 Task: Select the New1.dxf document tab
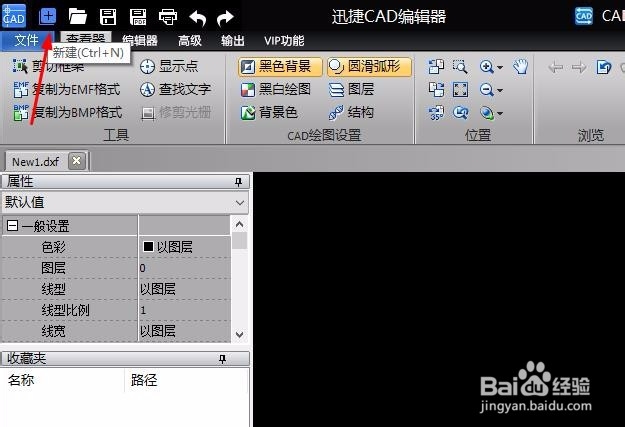[35, 162]
